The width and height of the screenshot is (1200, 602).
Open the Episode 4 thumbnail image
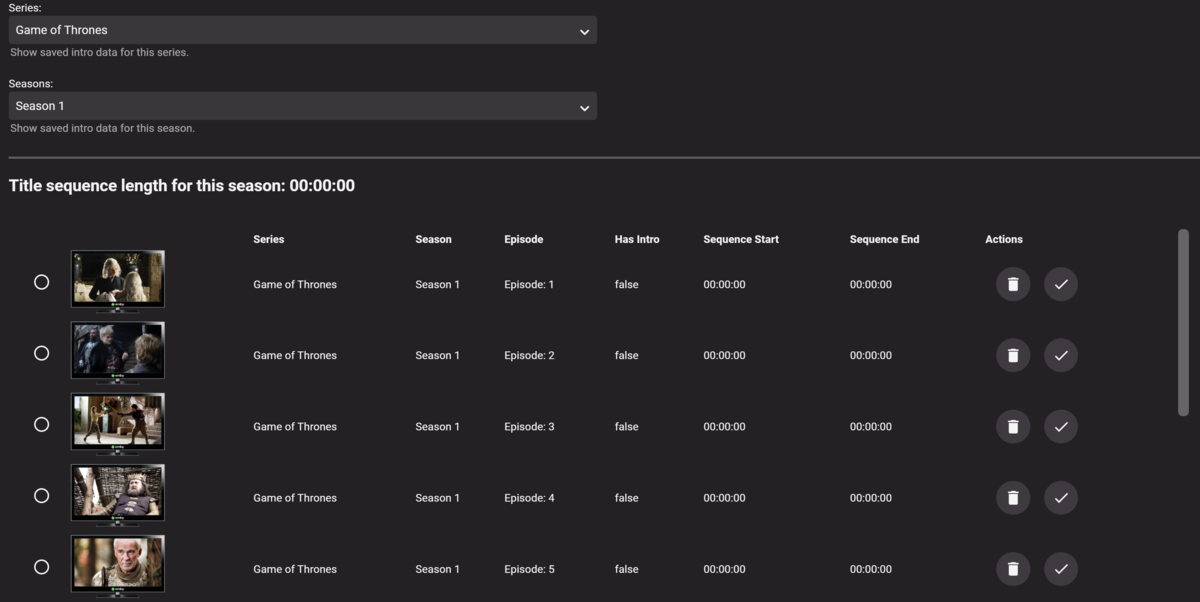118,492
